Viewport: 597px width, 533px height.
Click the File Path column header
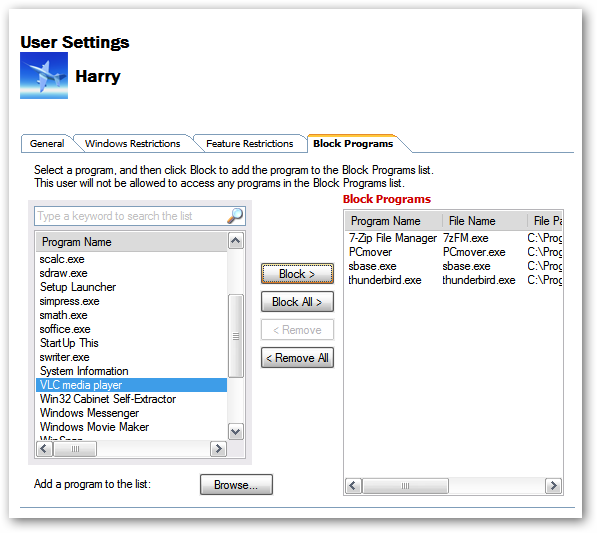pos(545,221)
